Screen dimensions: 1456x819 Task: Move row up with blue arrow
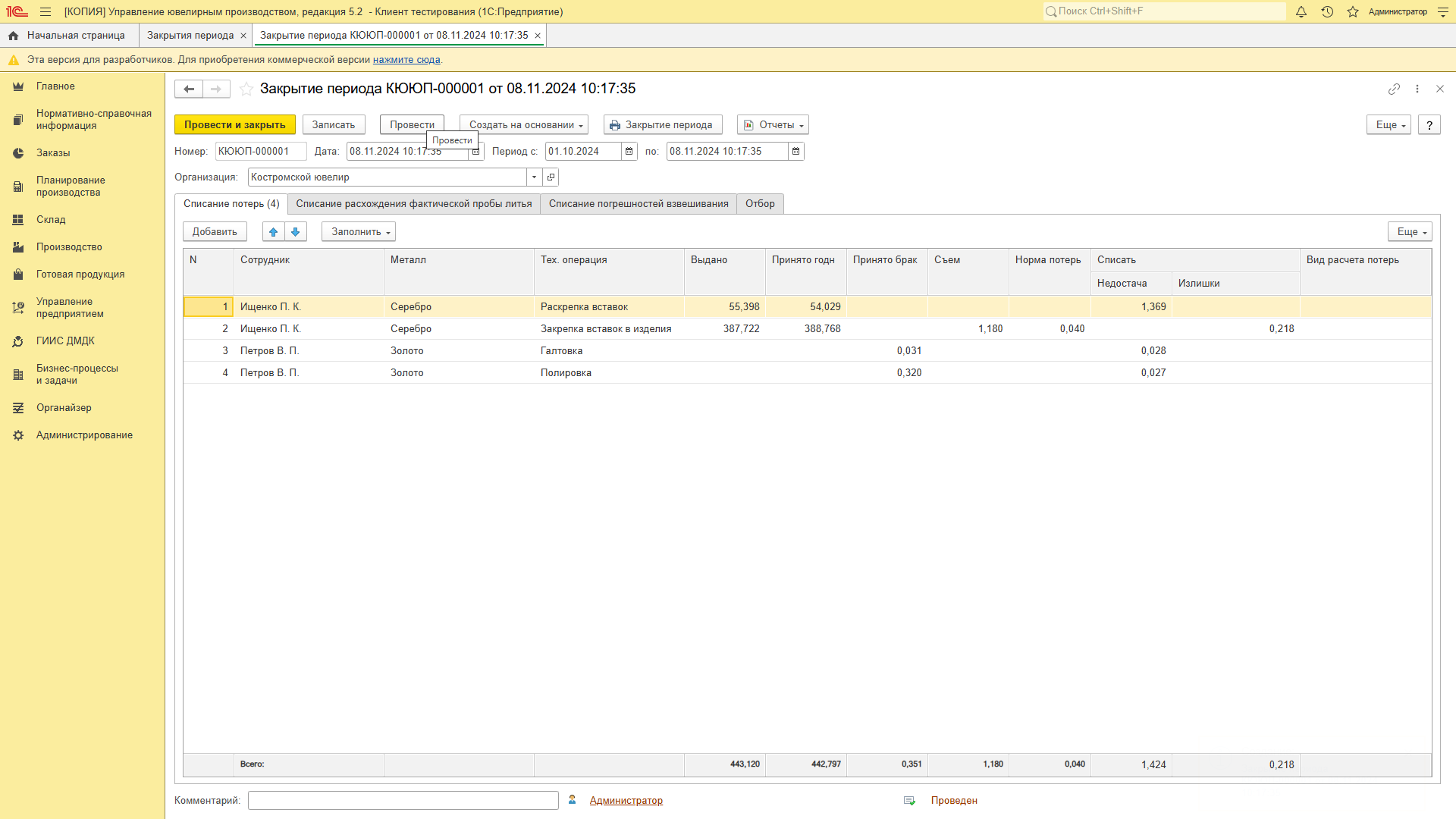point(274,232)
